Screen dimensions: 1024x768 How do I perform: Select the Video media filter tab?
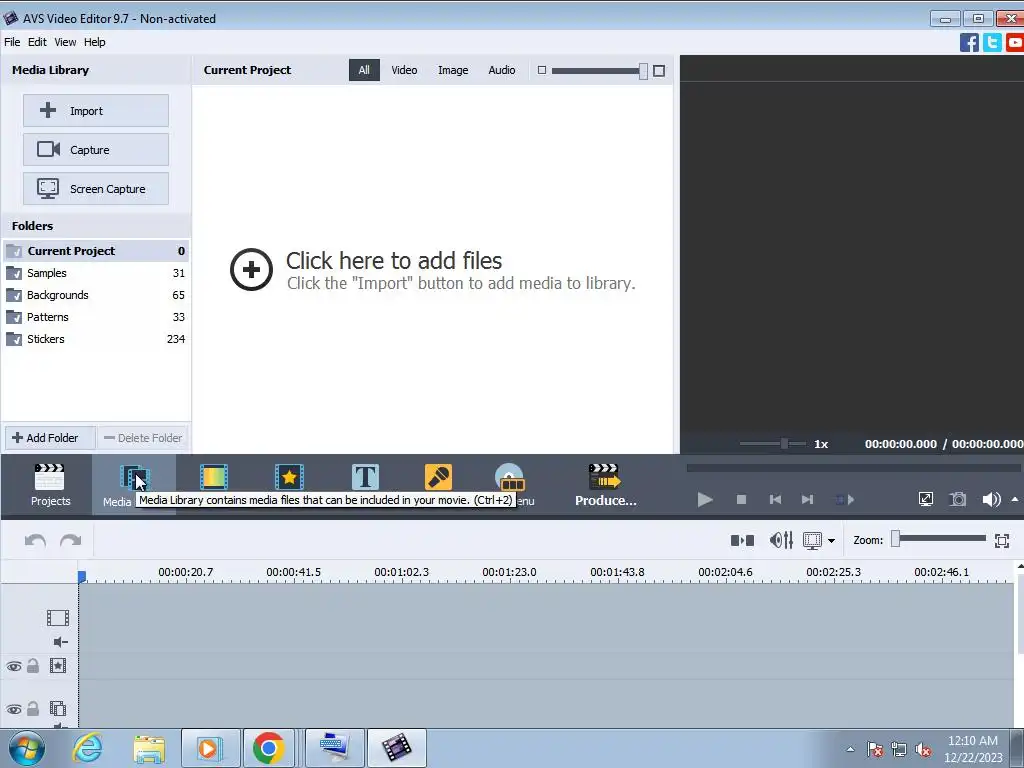tap(404, 70)
